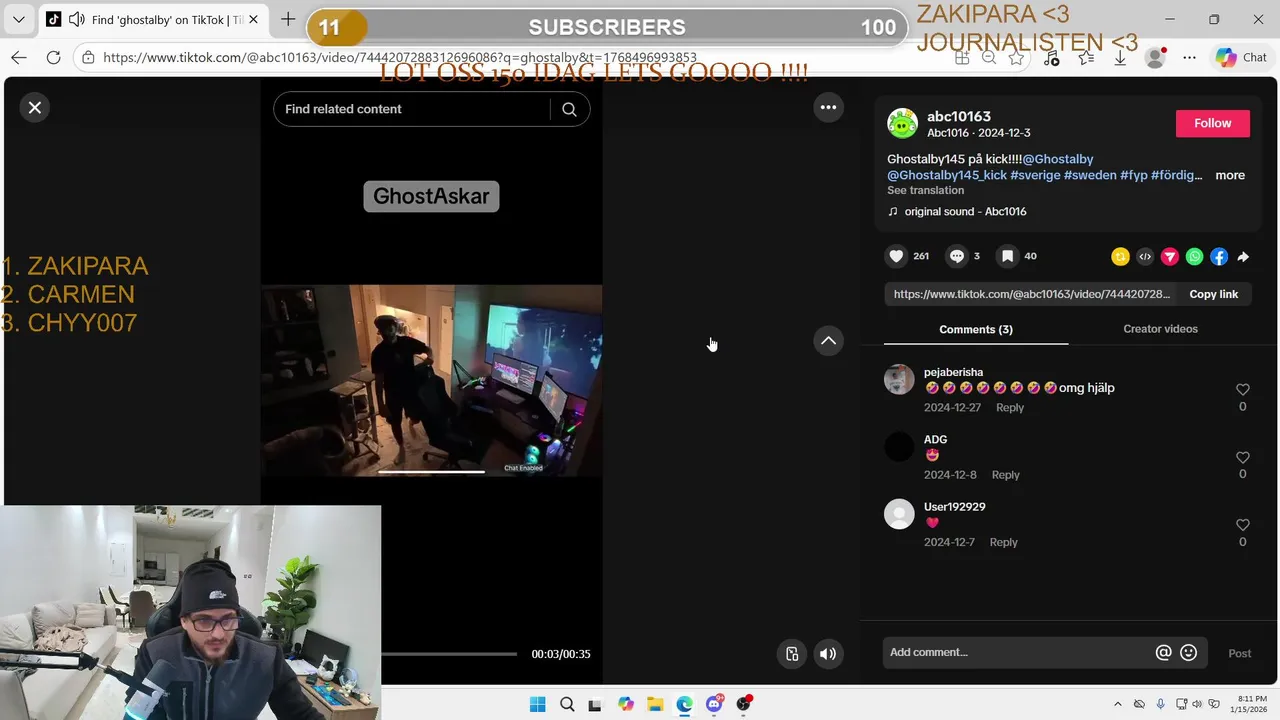Share video to Facebook
This screenshot has height=720, width=1280.
tap(1219, 257)
